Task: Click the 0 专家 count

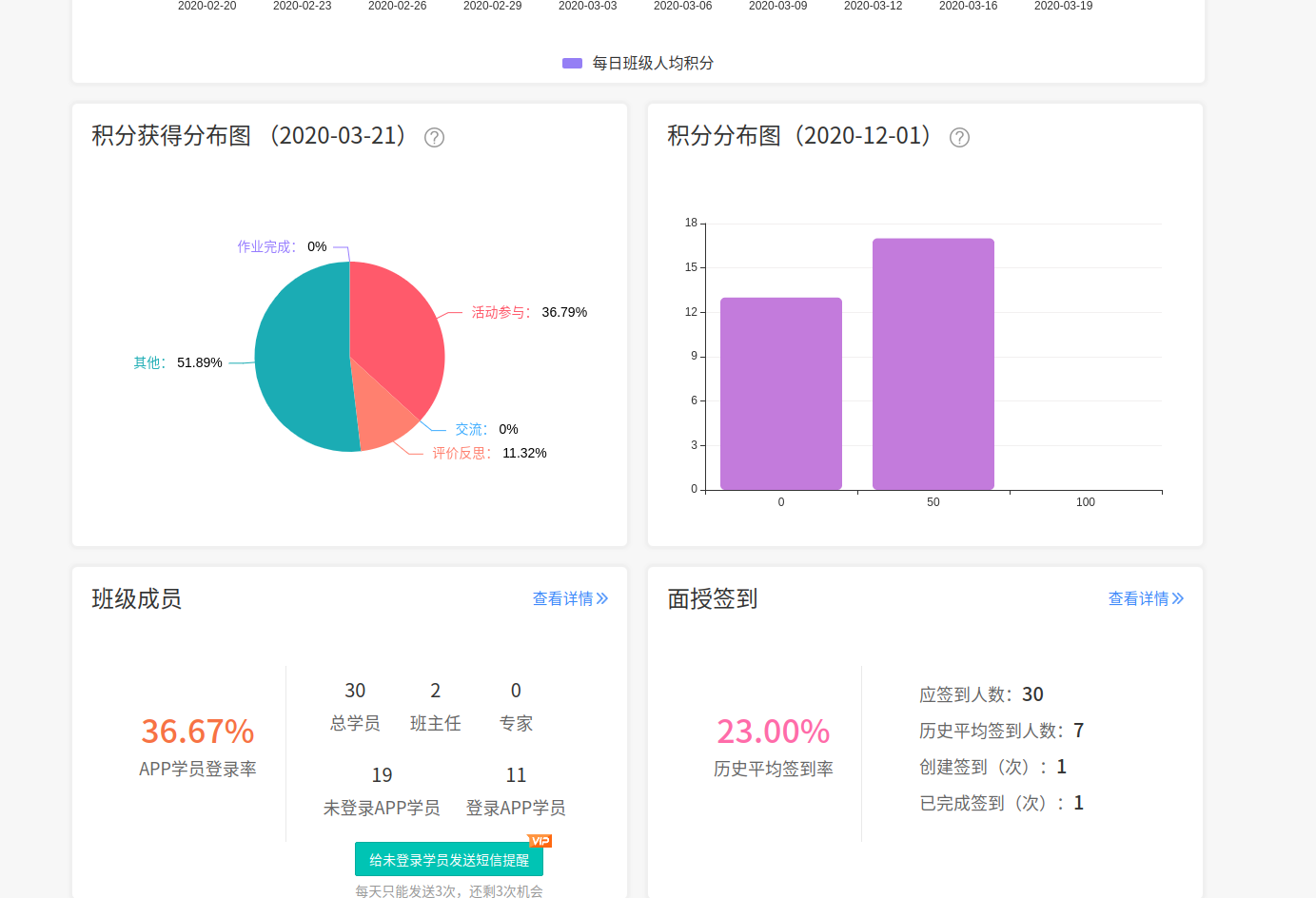Action: coord(516,691)
